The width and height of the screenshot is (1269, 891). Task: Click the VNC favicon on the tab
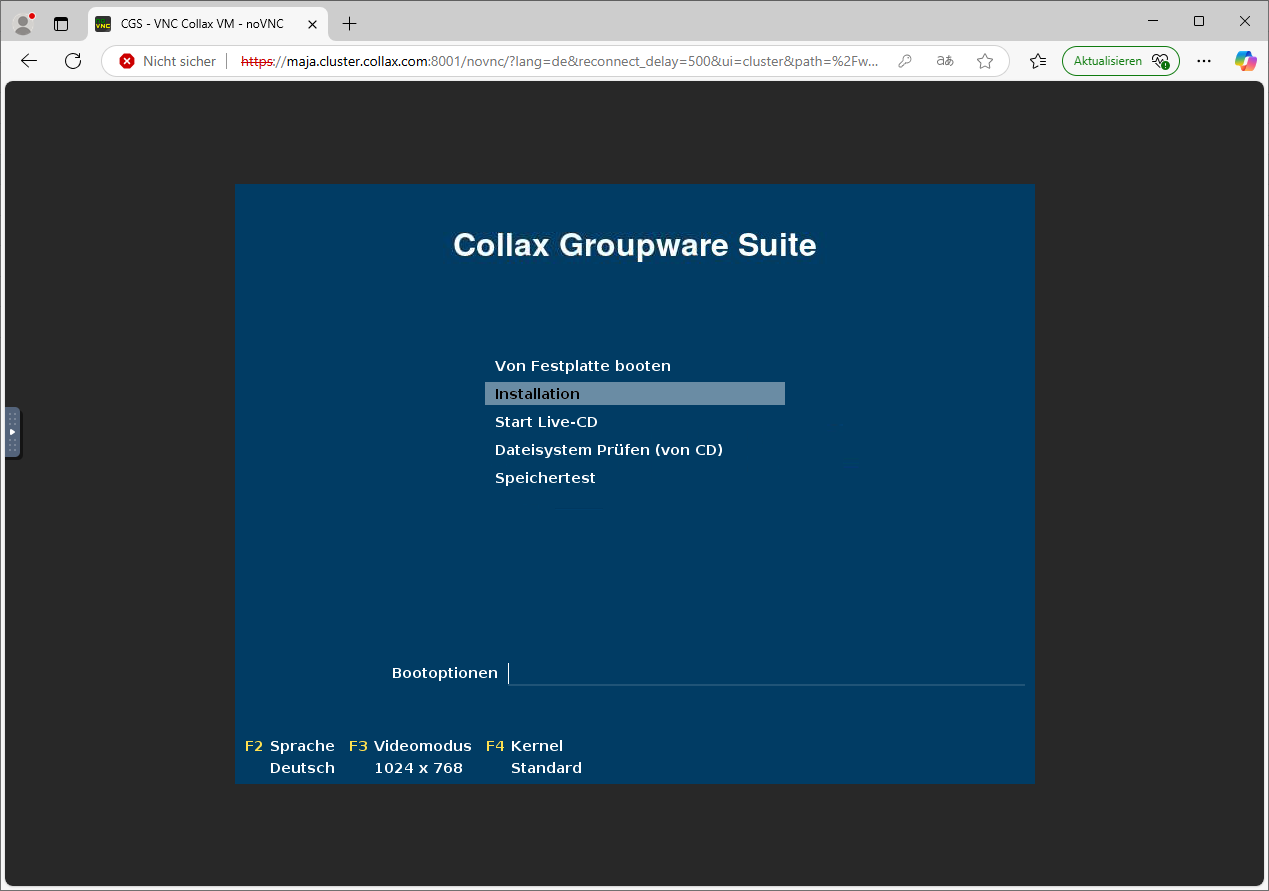click(103, 24)
